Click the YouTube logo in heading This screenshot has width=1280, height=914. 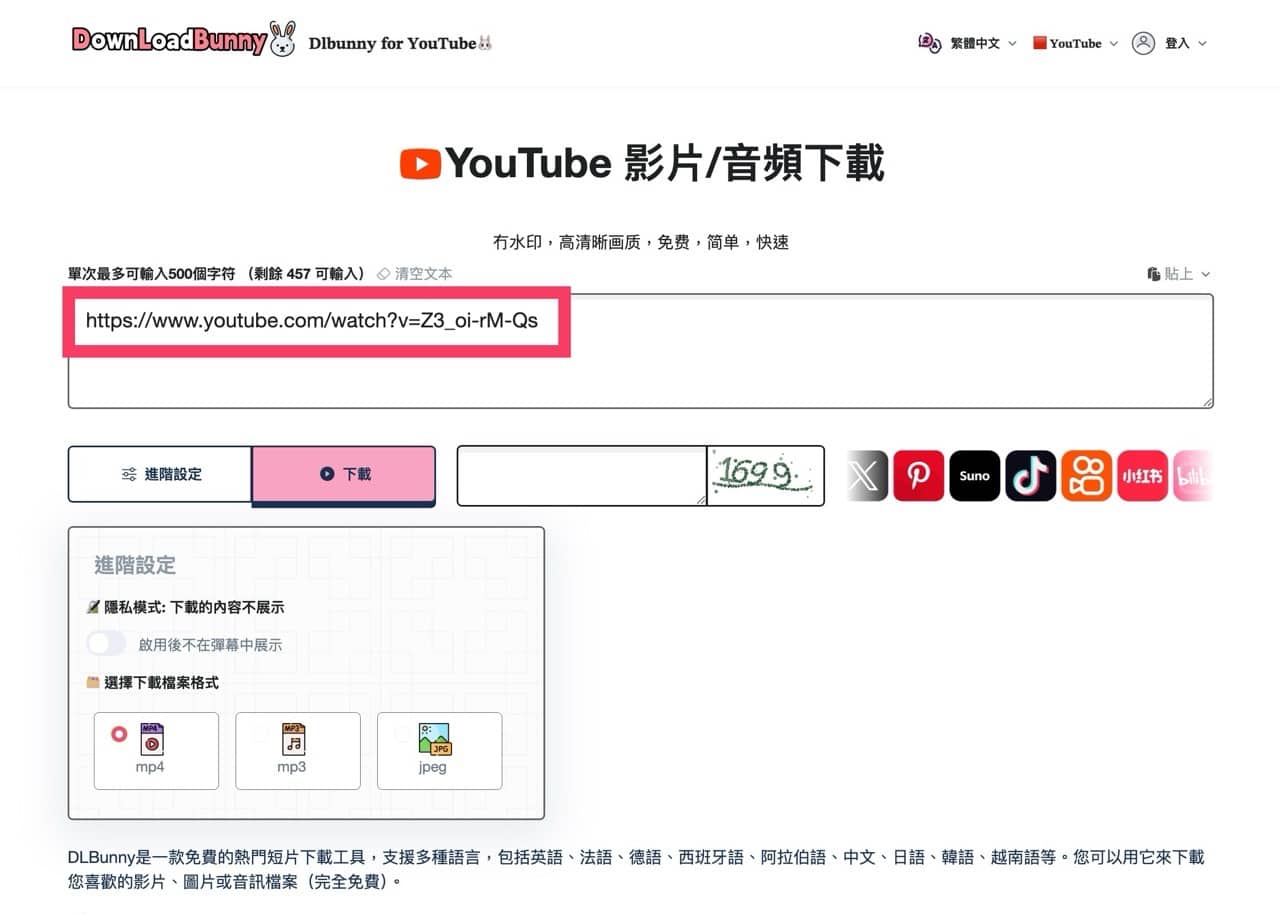click(420, 163)
